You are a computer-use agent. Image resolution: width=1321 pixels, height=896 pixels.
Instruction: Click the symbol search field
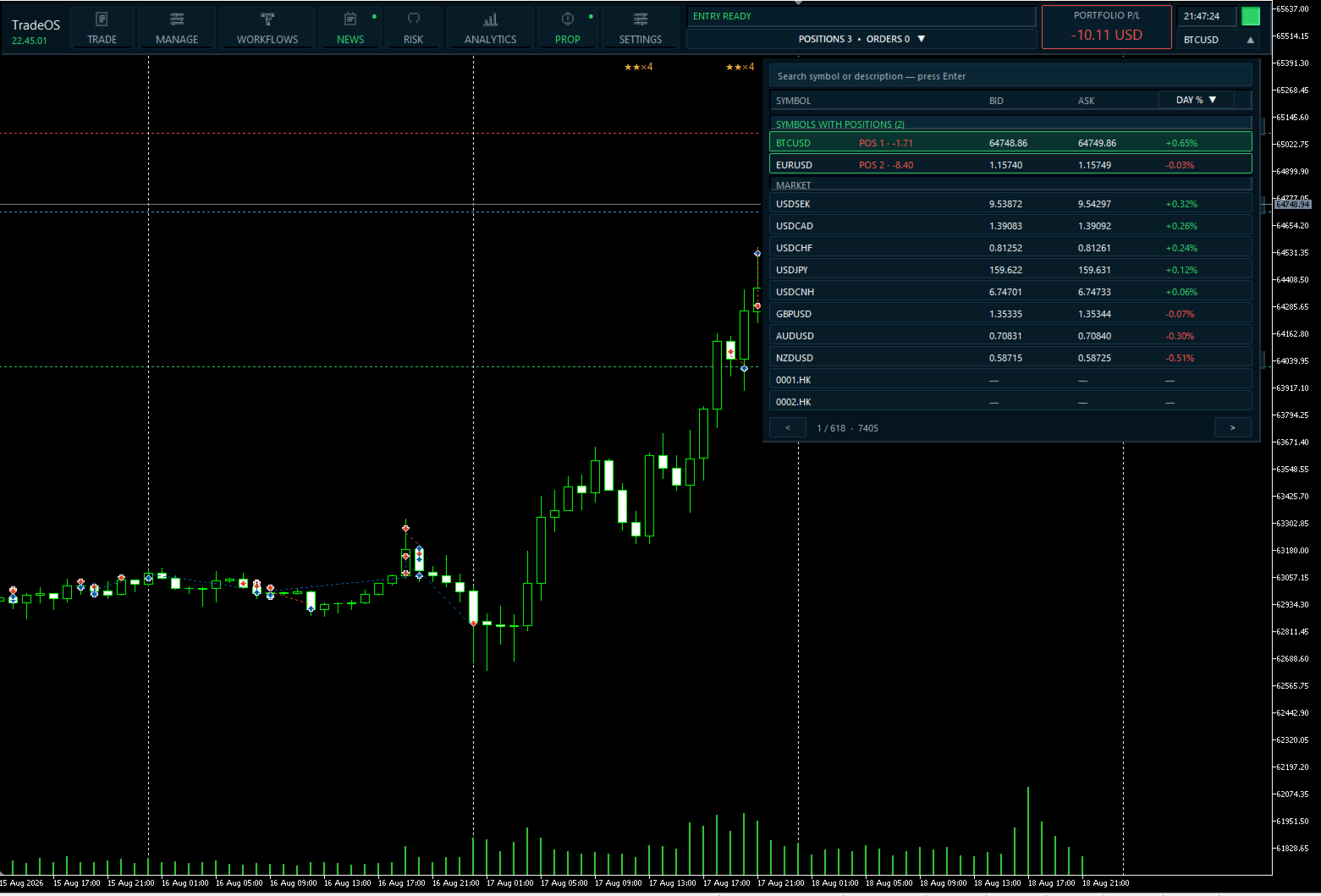click(1010, 76)
